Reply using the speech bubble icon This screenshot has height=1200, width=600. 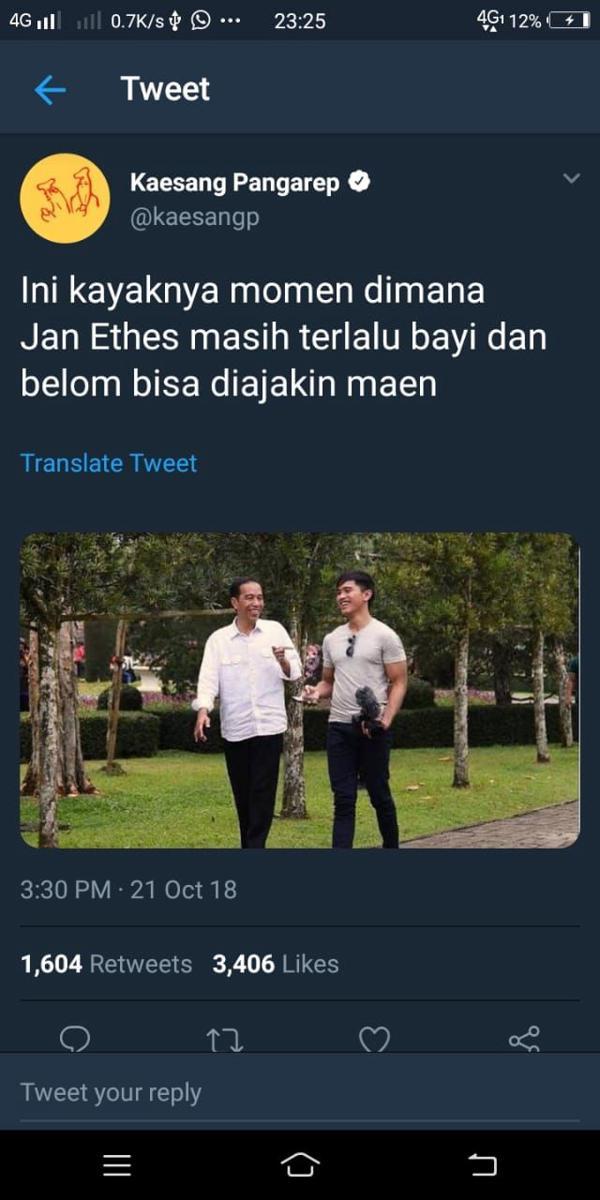[75, 1039]
